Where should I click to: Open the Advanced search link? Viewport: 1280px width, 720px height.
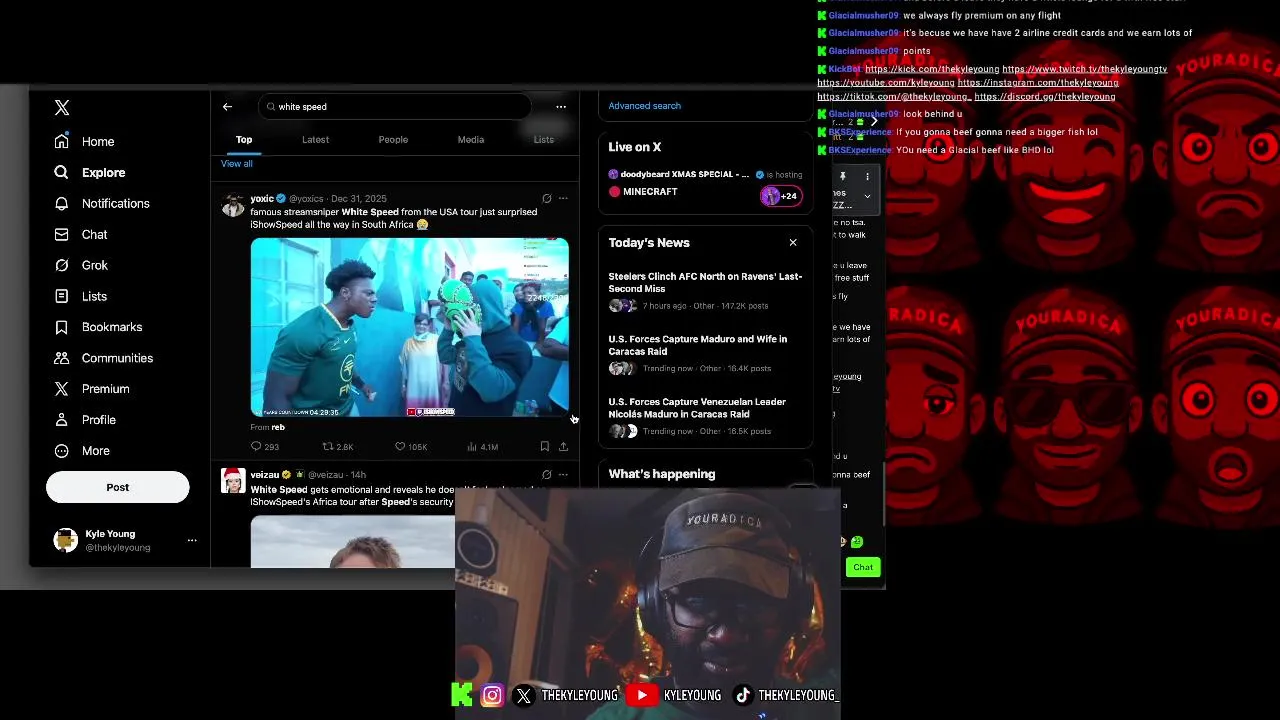pyautogui.click(x=645, y=106)
